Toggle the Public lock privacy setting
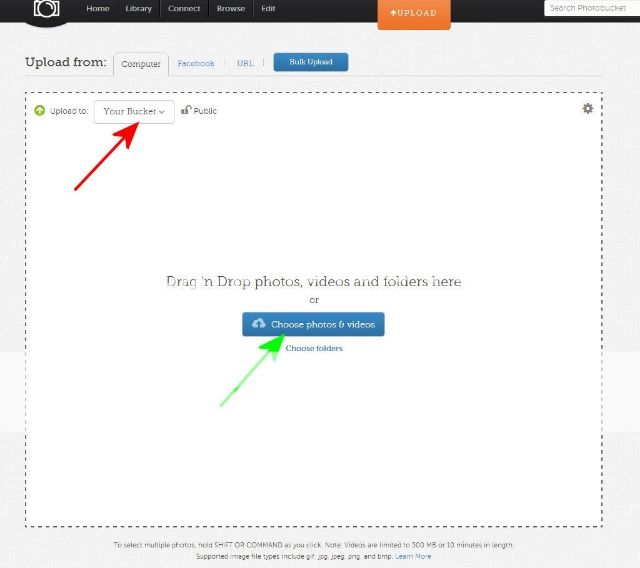Screen dimensions: 640x568 (x=199, y=111)
